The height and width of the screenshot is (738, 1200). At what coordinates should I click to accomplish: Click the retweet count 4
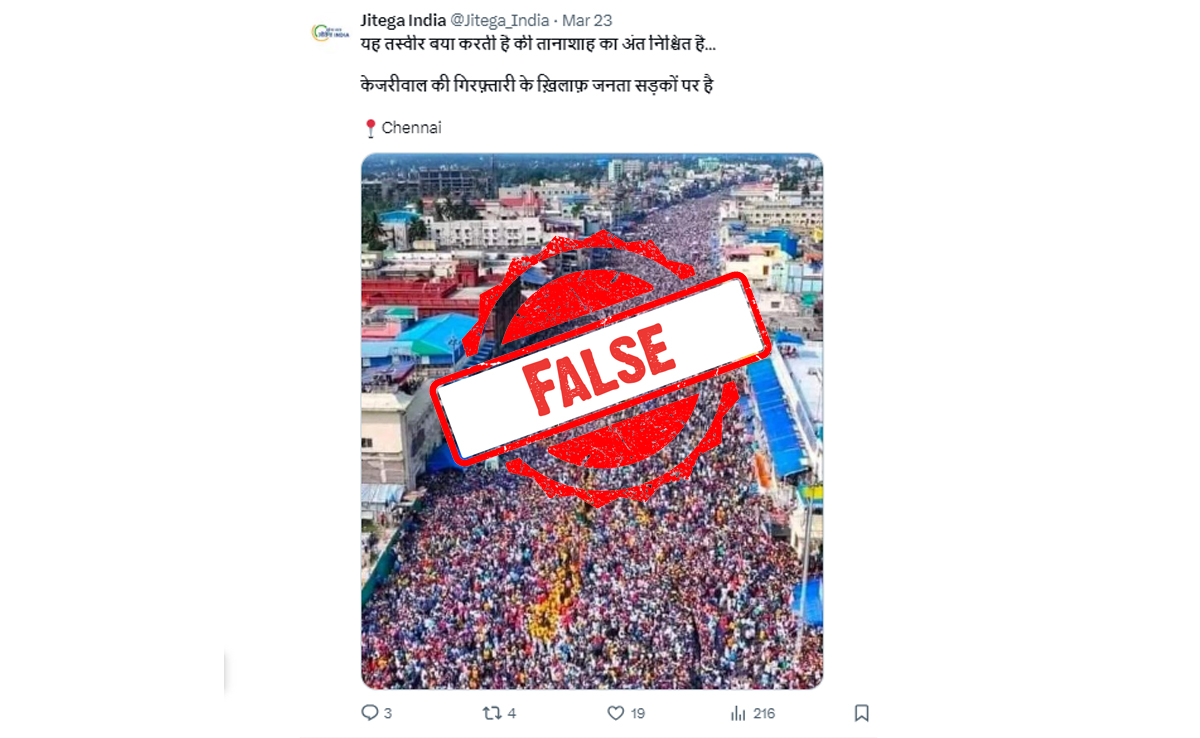[511, 713]
